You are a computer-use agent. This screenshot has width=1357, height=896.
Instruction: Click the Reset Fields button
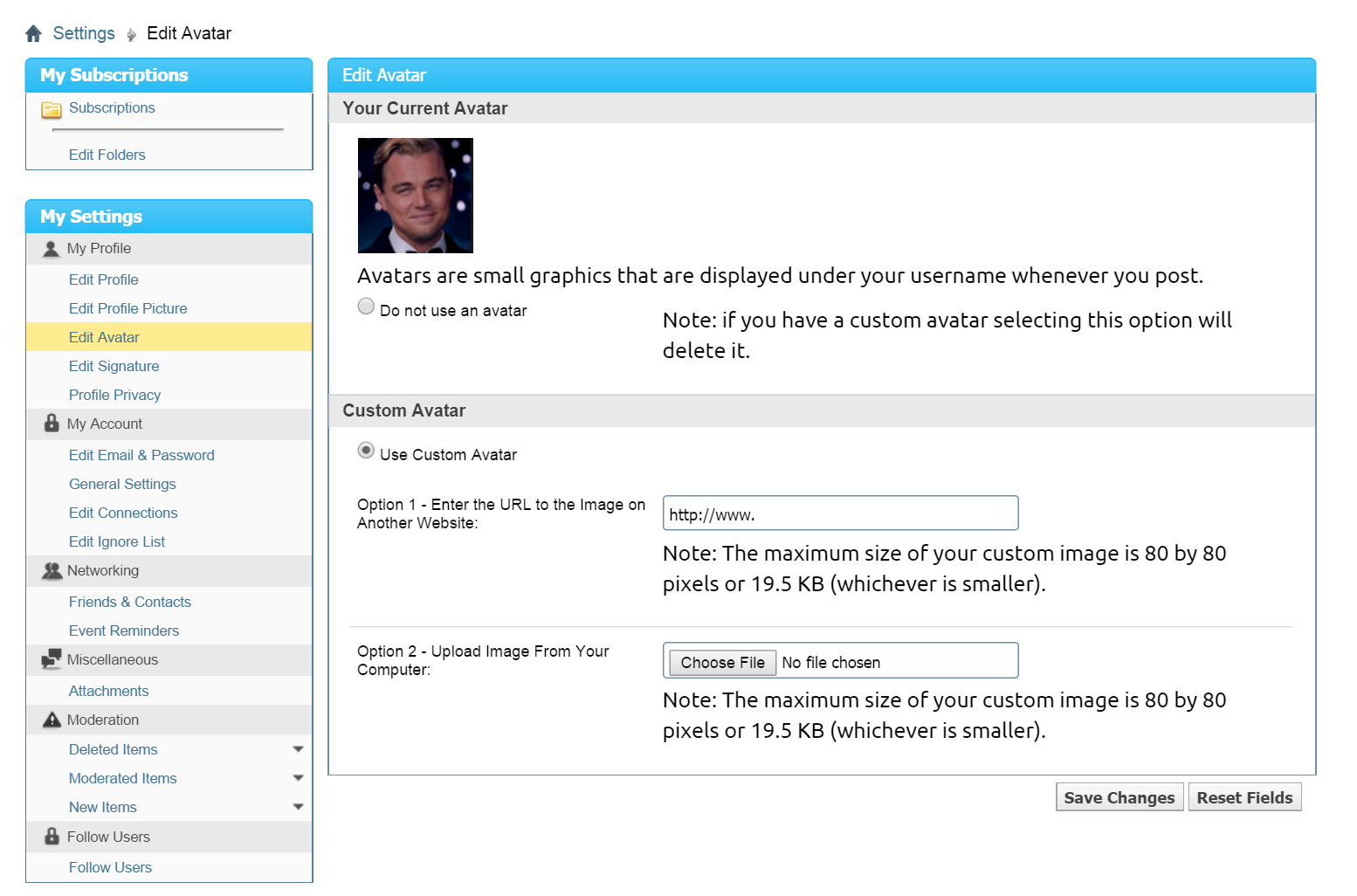tap(1244, 797)
